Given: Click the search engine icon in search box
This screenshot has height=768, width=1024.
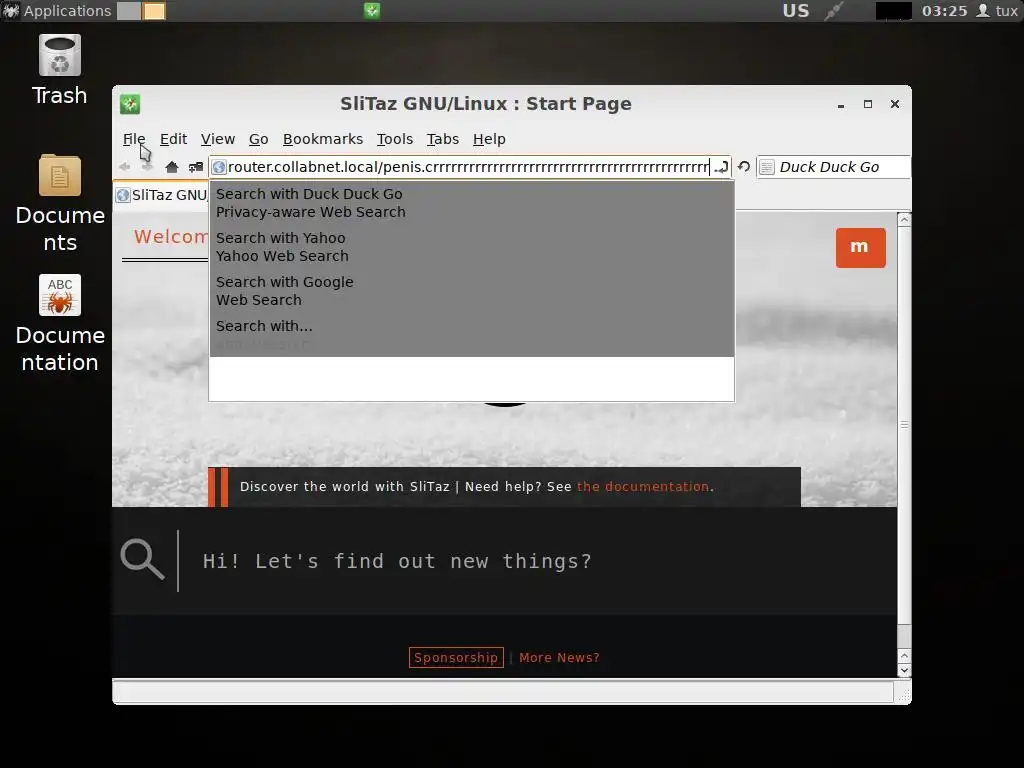Looking at the screenshot, I should pos(767,167).
